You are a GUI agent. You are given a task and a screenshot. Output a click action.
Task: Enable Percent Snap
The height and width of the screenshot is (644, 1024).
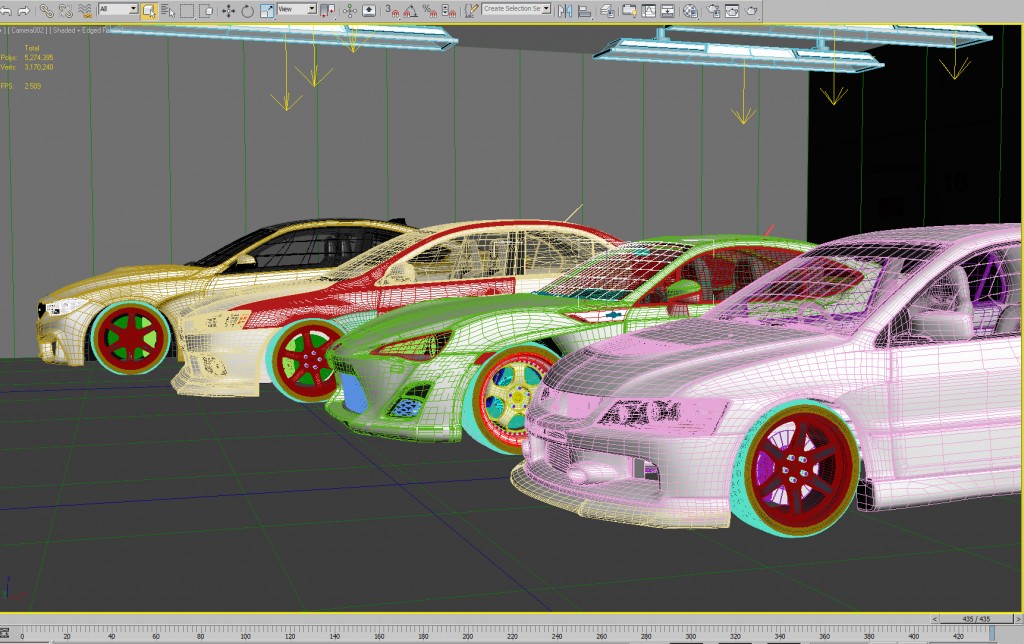click(428, 11)
